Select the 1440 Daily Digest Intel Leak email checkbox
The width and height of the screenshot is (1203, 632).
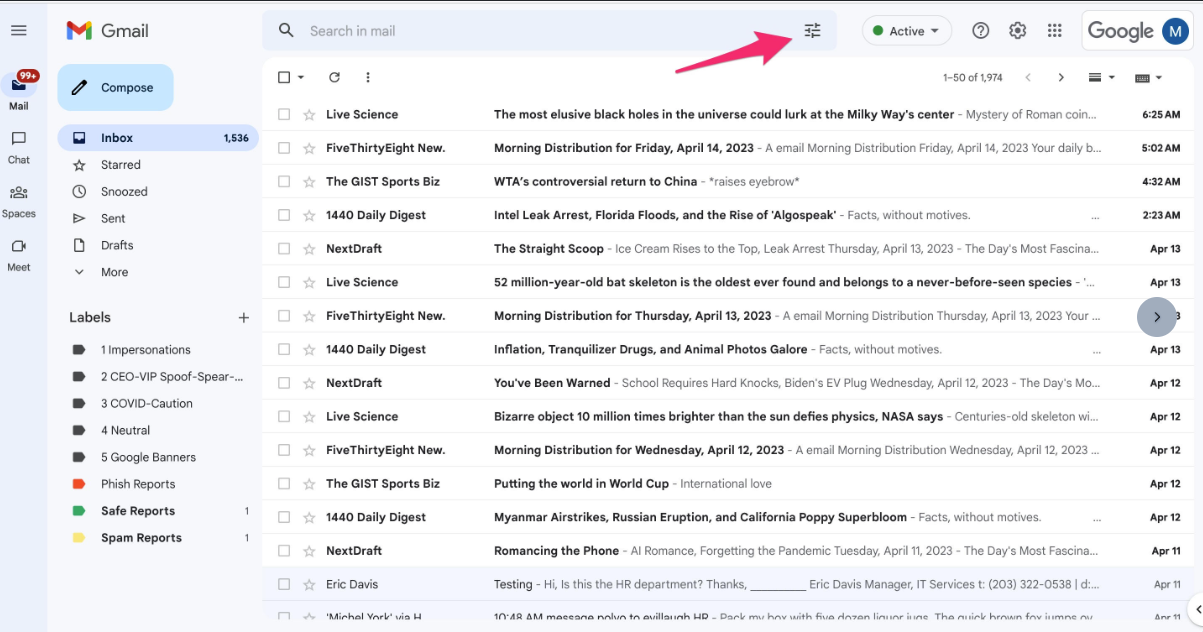click(284, 215)
